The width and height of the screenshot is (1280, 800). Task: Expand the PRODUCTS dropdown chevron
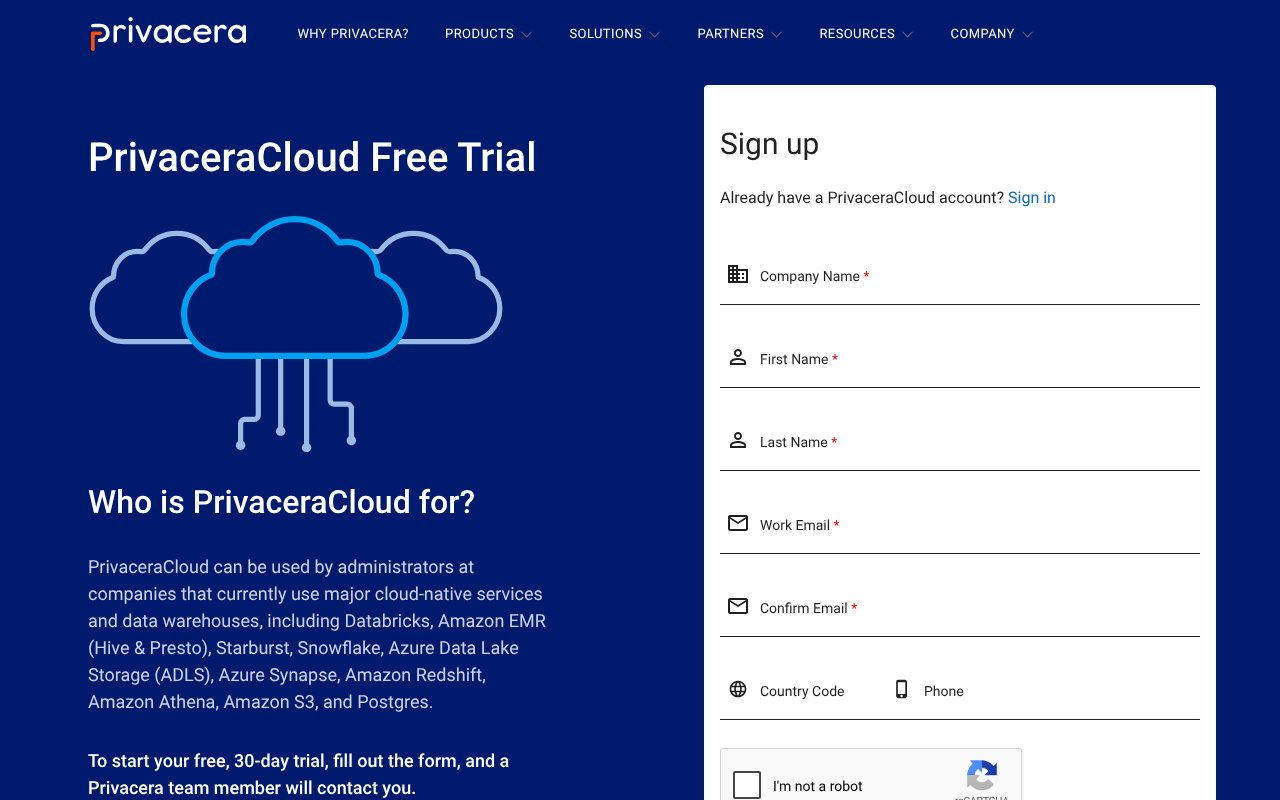click(527, 34)
